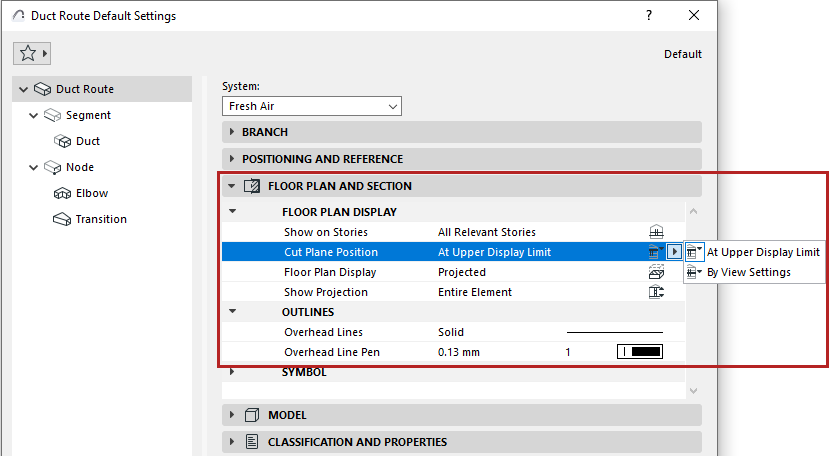The height and width of the screenshot is (456, 829).
Task: Click the Show Projection entire element icon
Action: (x=656, y=292)
